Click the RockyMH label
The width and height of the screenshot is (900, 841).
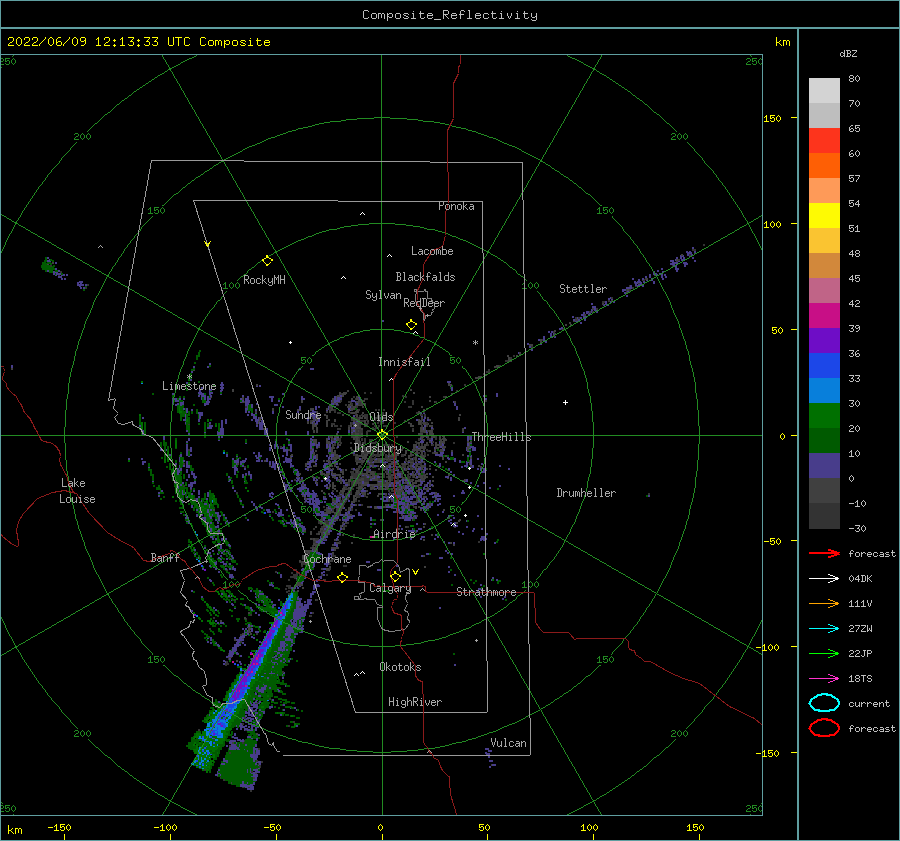coord(264,280)
